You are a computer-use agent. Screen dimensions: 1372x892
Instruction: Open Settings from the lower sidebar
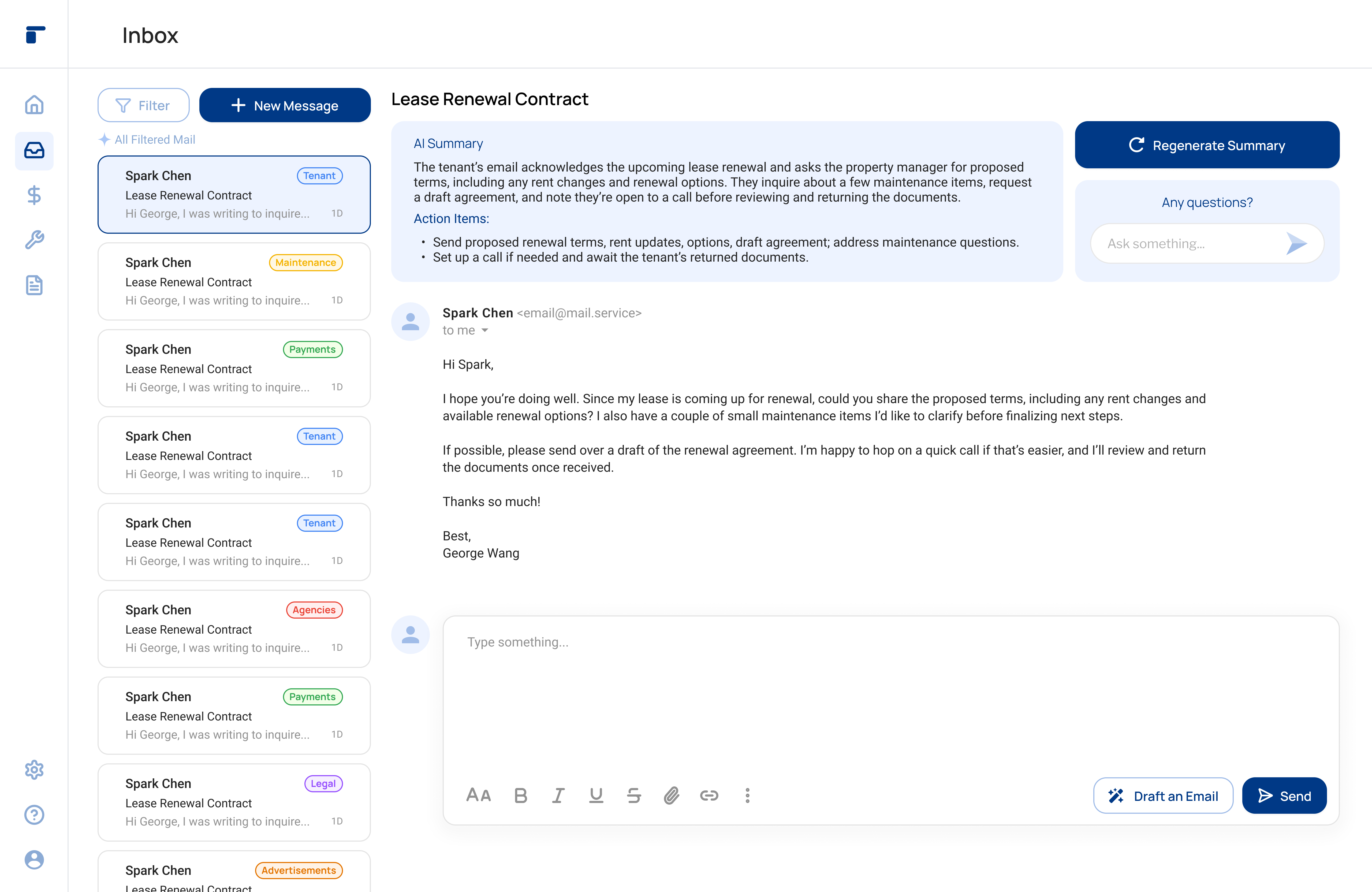[34, 770]
